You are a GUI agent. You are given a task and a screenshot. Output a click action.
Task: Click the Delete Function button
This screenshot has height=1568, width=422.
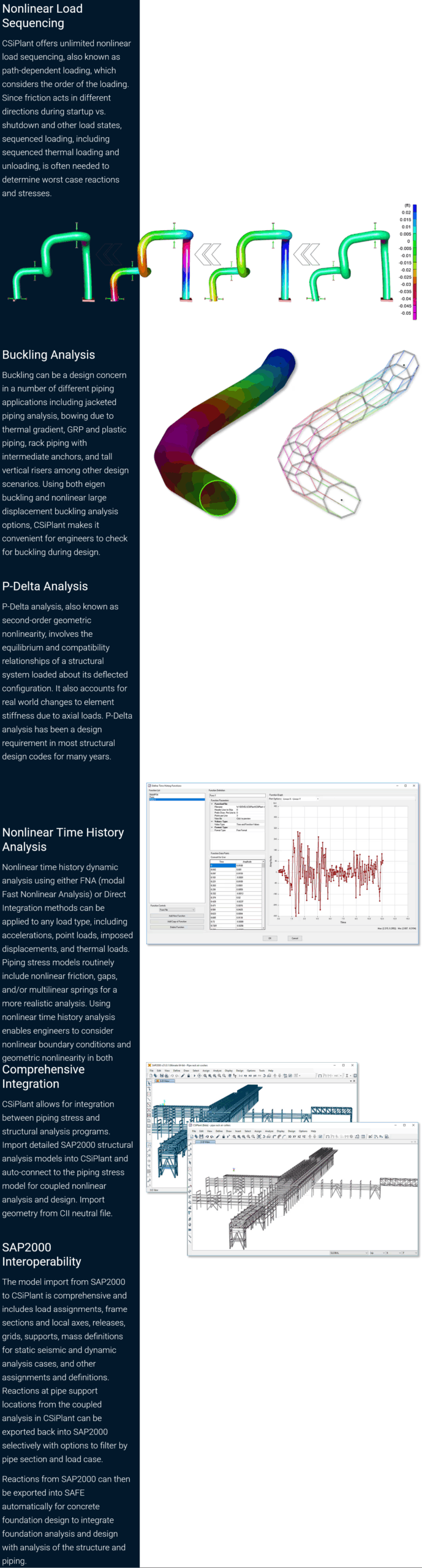(x=176, y=927)
